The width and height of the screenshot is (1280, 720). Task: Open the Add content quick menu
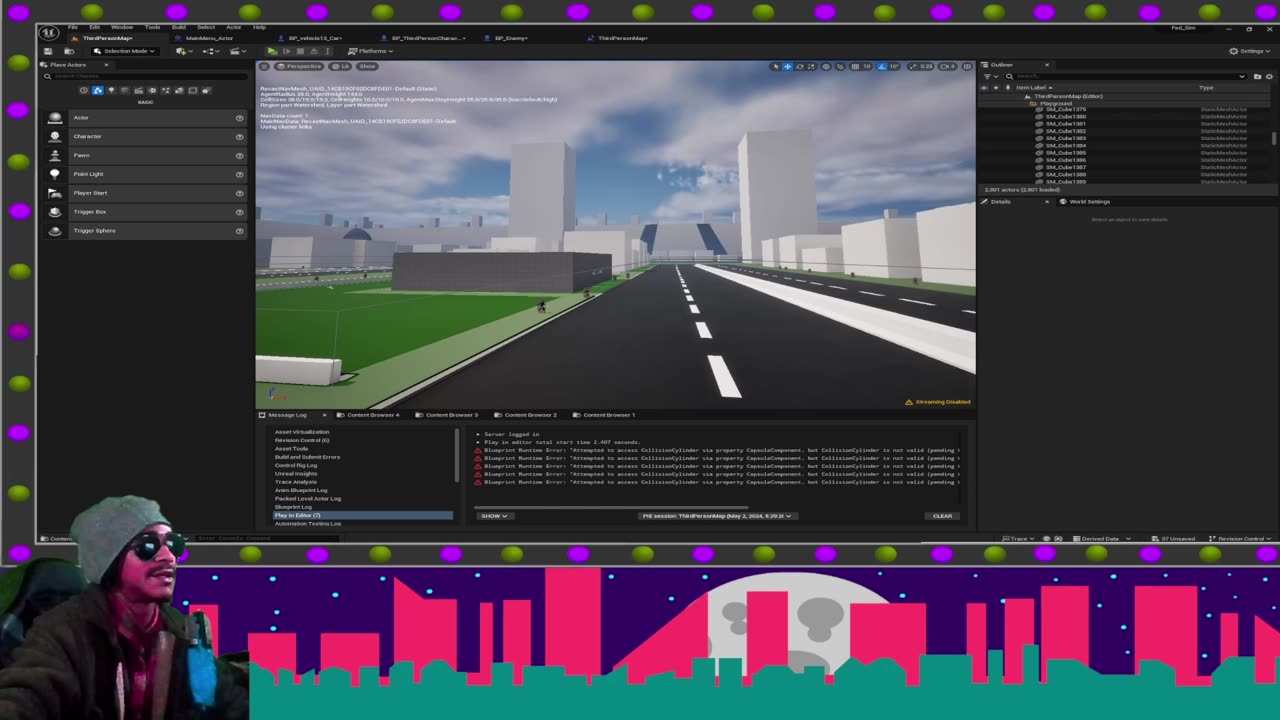coord(184,51)
